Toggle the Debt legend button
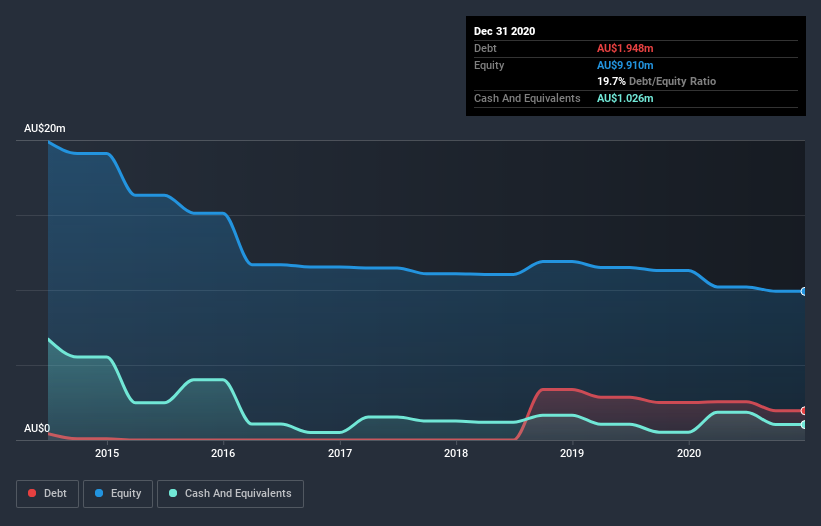Screen dimensions: 821x526 pyautogui.click(x=47, y=494)
